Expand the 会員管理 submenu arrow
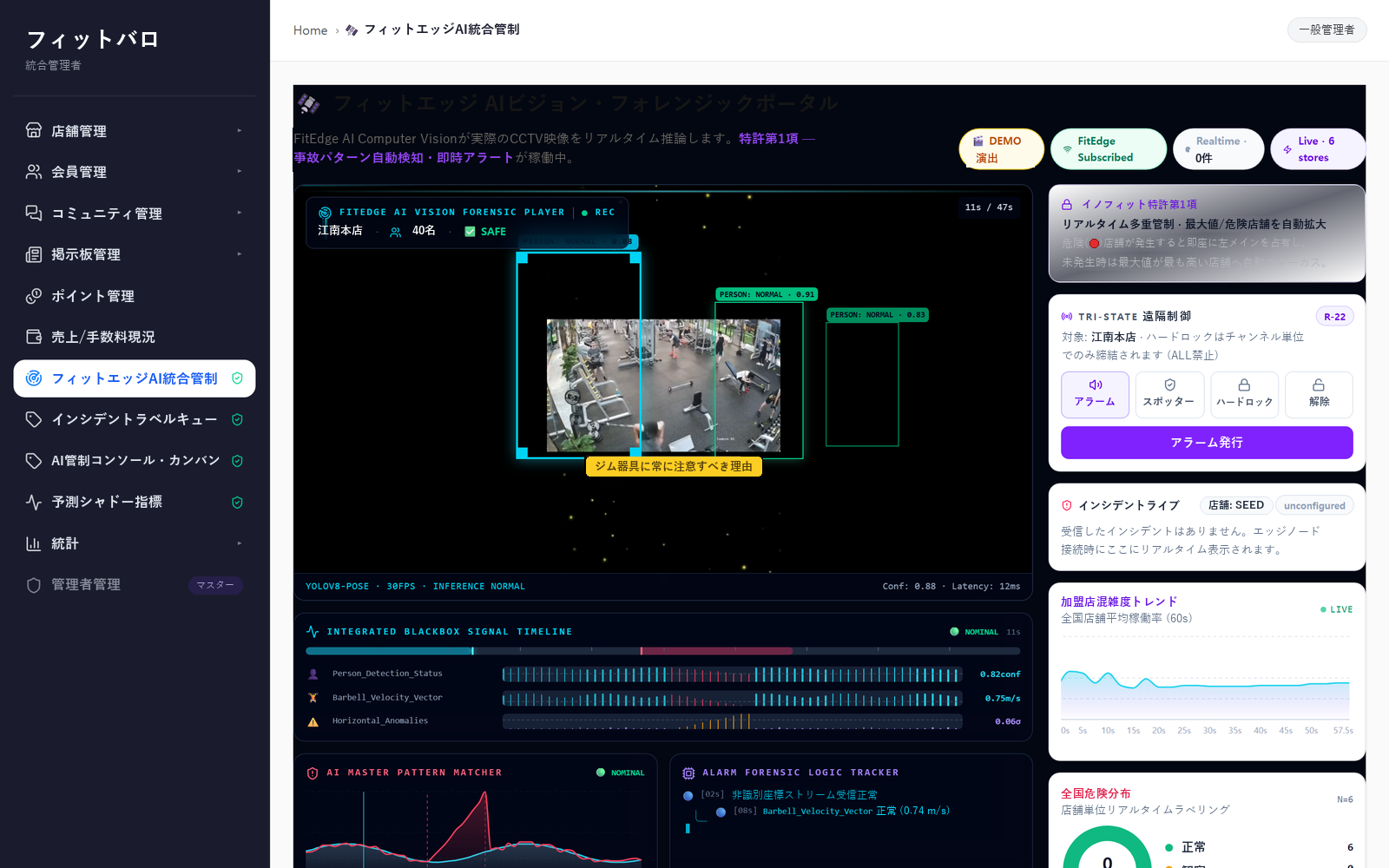Viewport: 1389px width, 868px height. pos(240,171)
